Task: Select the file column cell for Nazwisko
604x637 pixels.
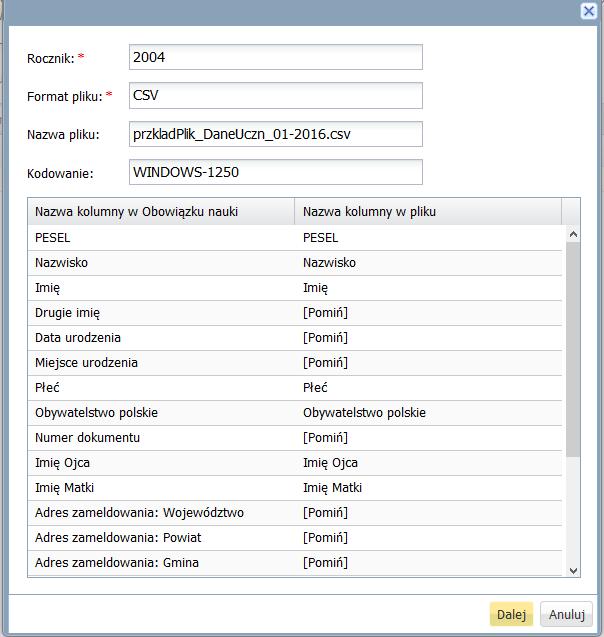Action: (x=428, y=263)
